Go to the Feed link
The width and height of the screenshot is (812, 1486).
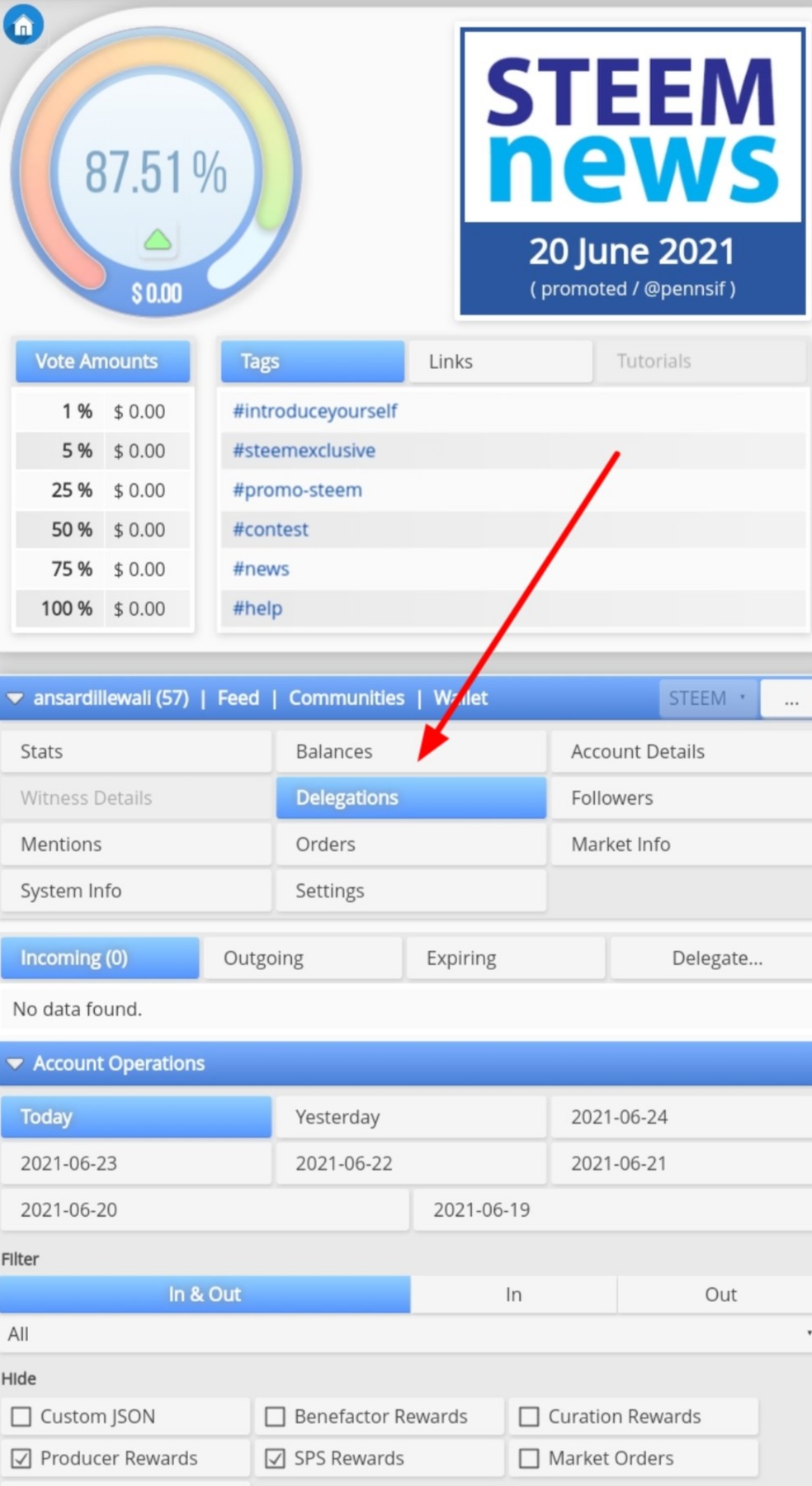[238, 698]
